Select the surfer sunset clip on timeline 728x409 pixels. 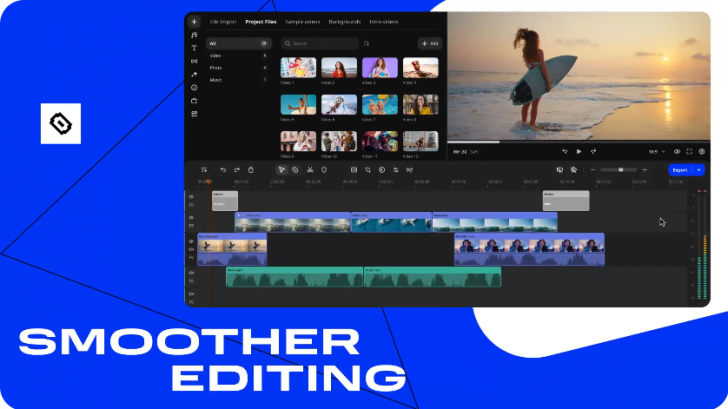point(232,249)
